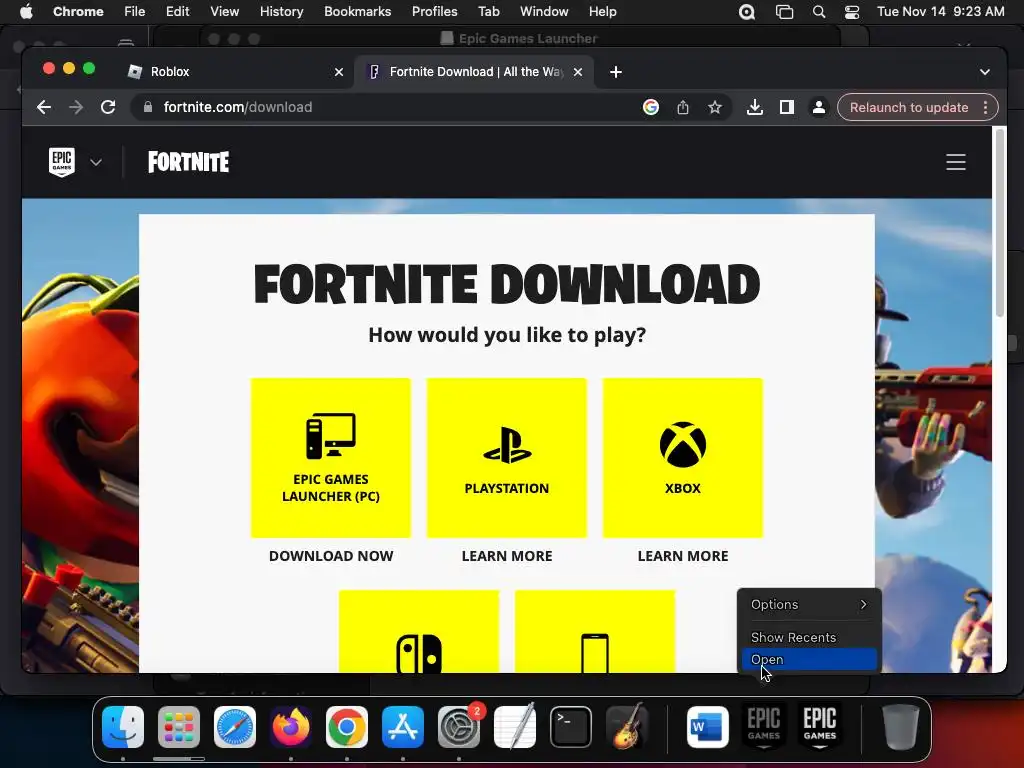1024x768 pixels.
Task: Open the Window menu
Action: [544, 12]
